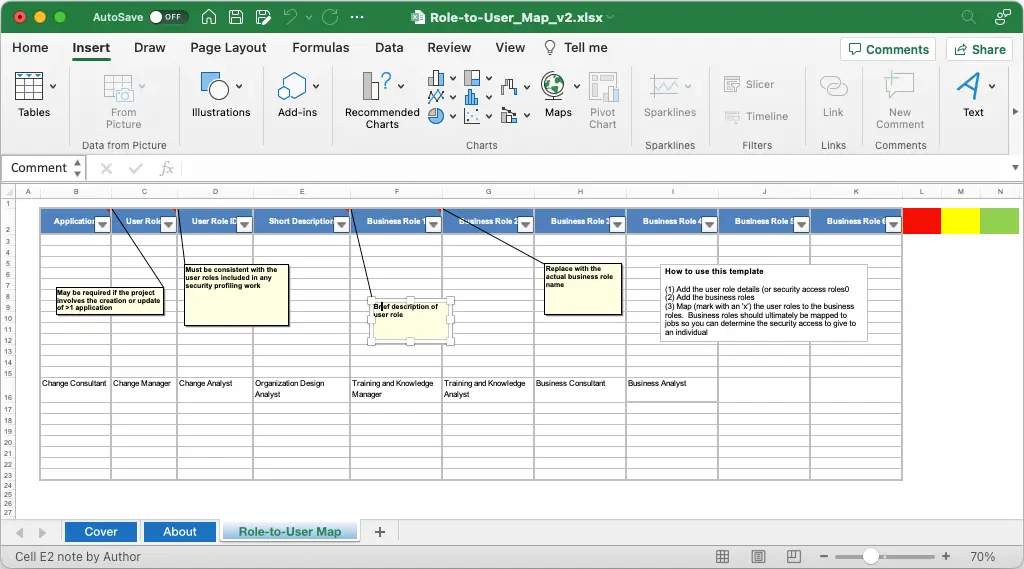
Task: Click the Pivot Chart button
Action: [x=603, y=101]
